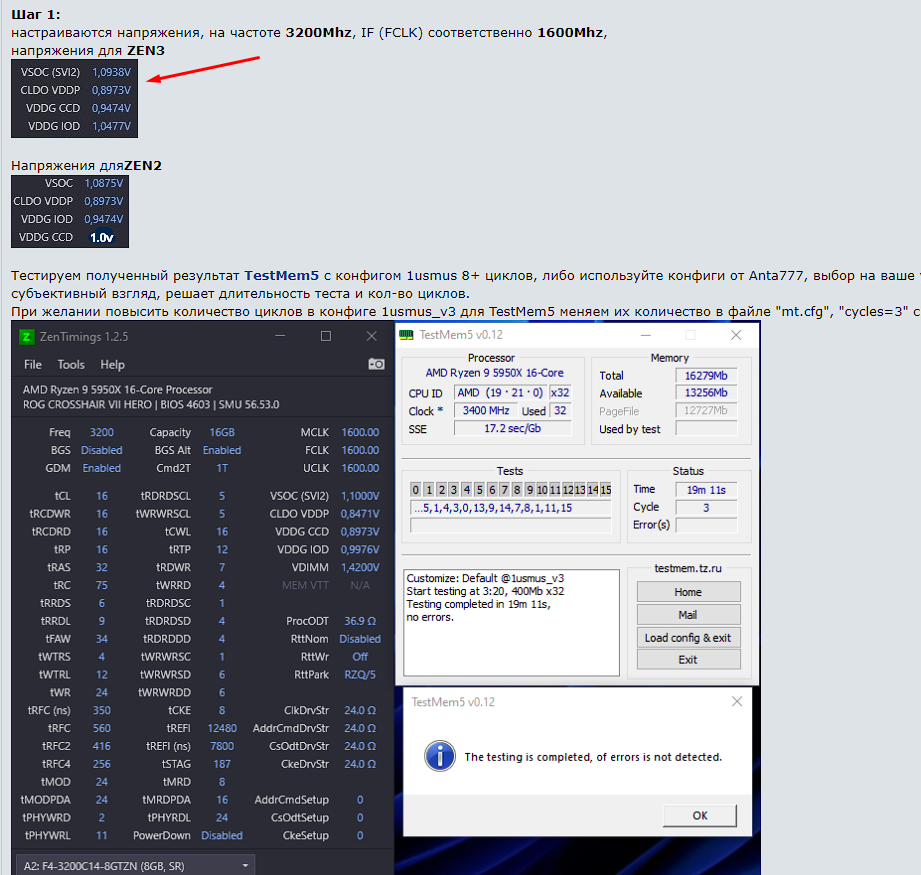Click ROG CROSSHAIR VII HERO BIOS info line

(x=151, y=405)
